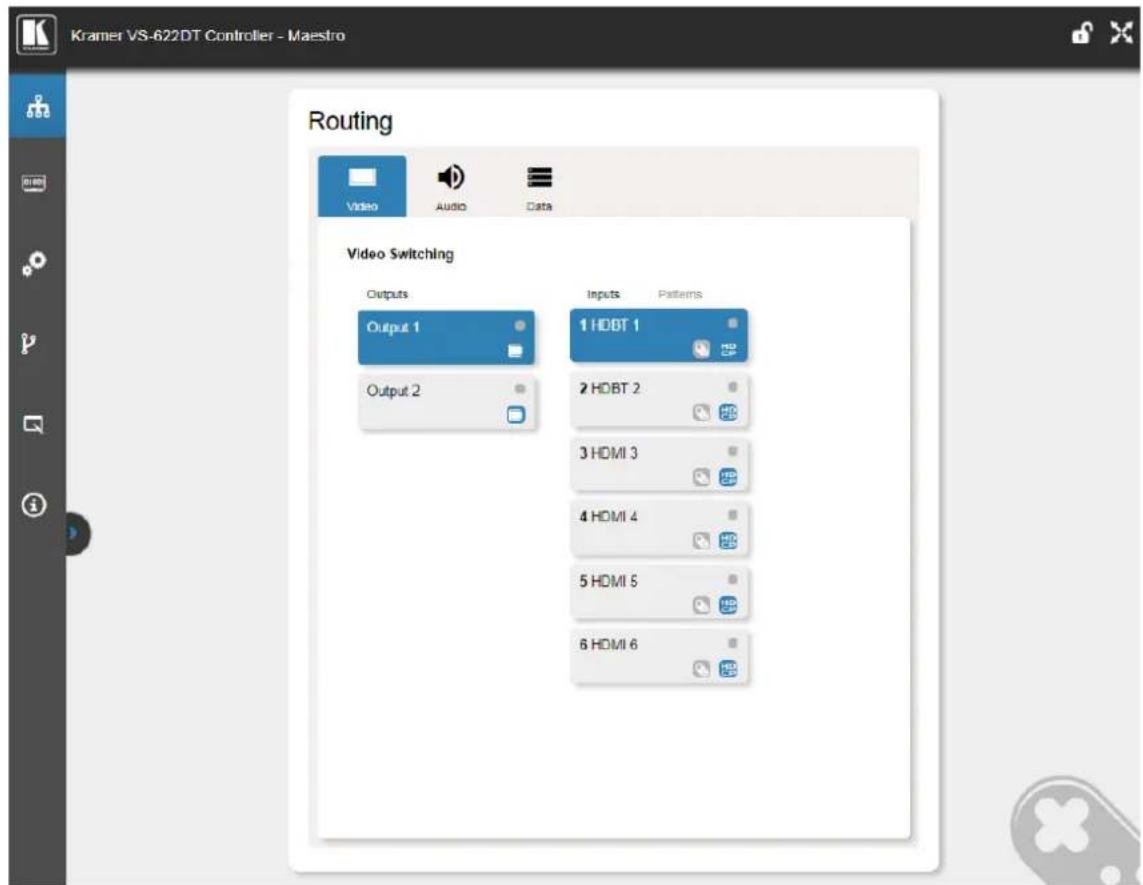Click the signal status dot on 2 HDBT 2
Screen dimensions: 1143x885
[733, 387]
